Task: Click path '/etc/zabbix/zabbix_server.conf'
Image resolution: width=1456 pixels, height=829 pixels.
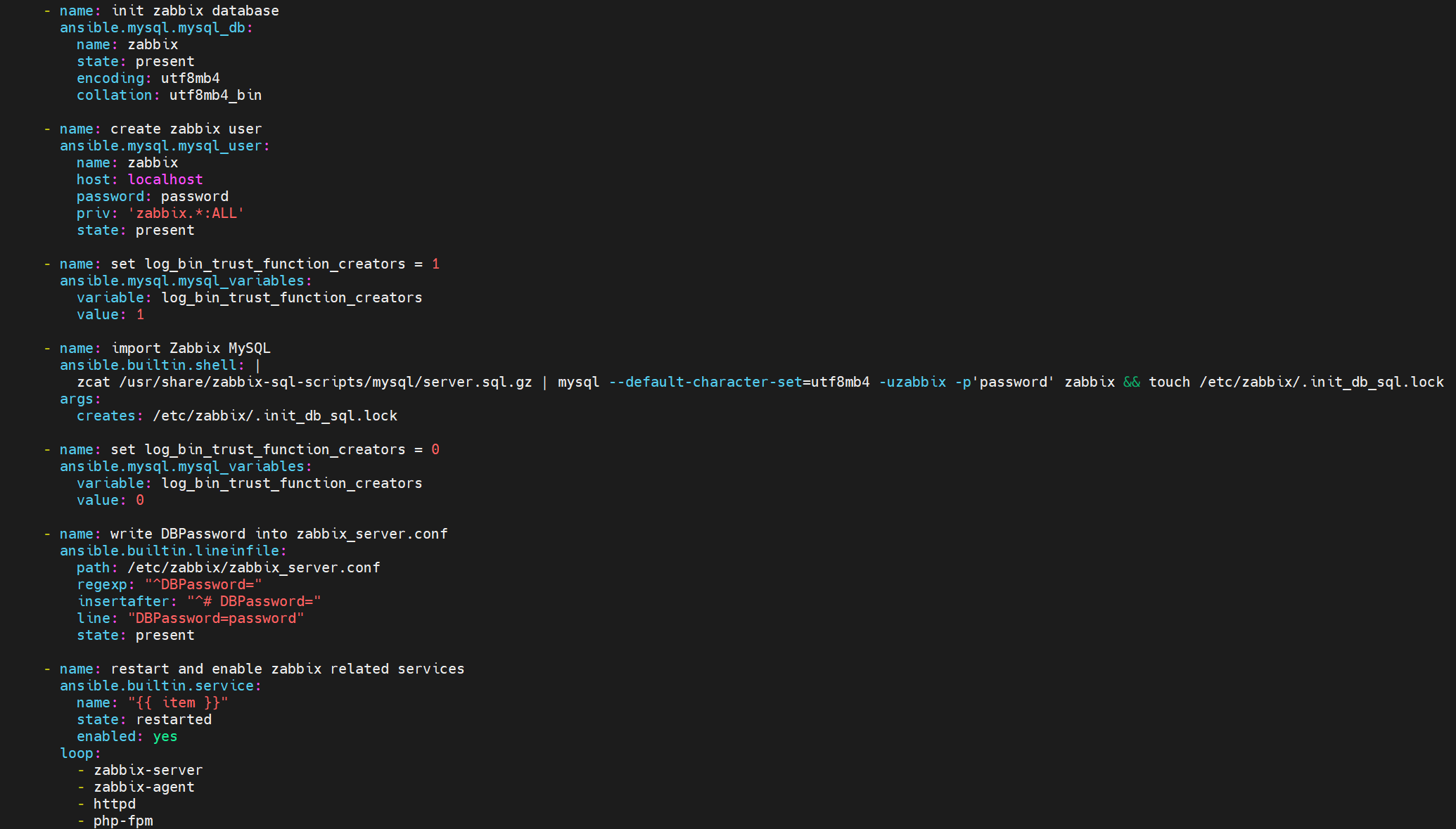Action: (254, 567)
